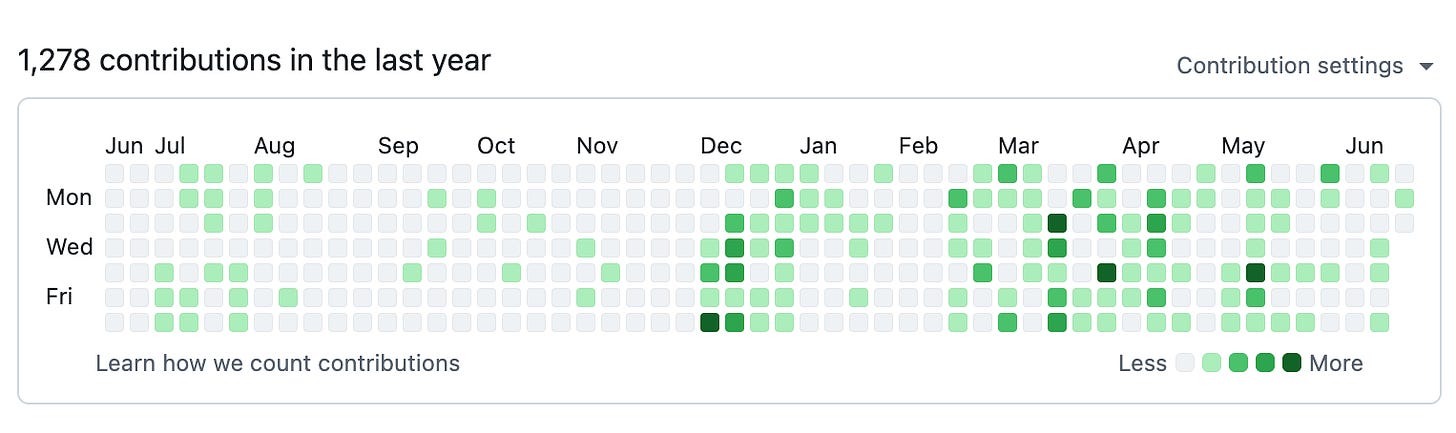Screen dimensions: 1456x433
Task: Select the darkest legend swatch beside More
Action: click(x=1291, y=363)
